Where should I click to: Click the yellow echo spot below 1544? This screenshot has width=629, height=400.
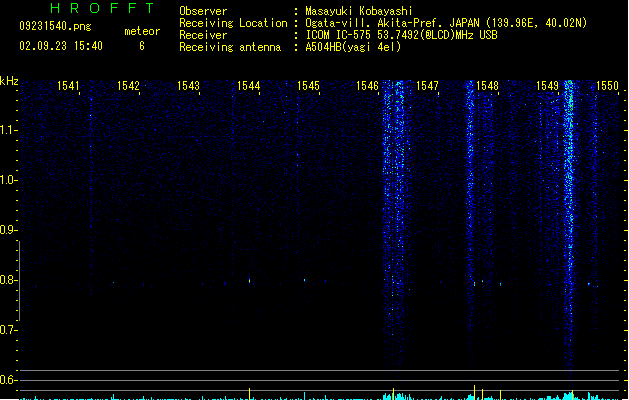click(250, 281)
